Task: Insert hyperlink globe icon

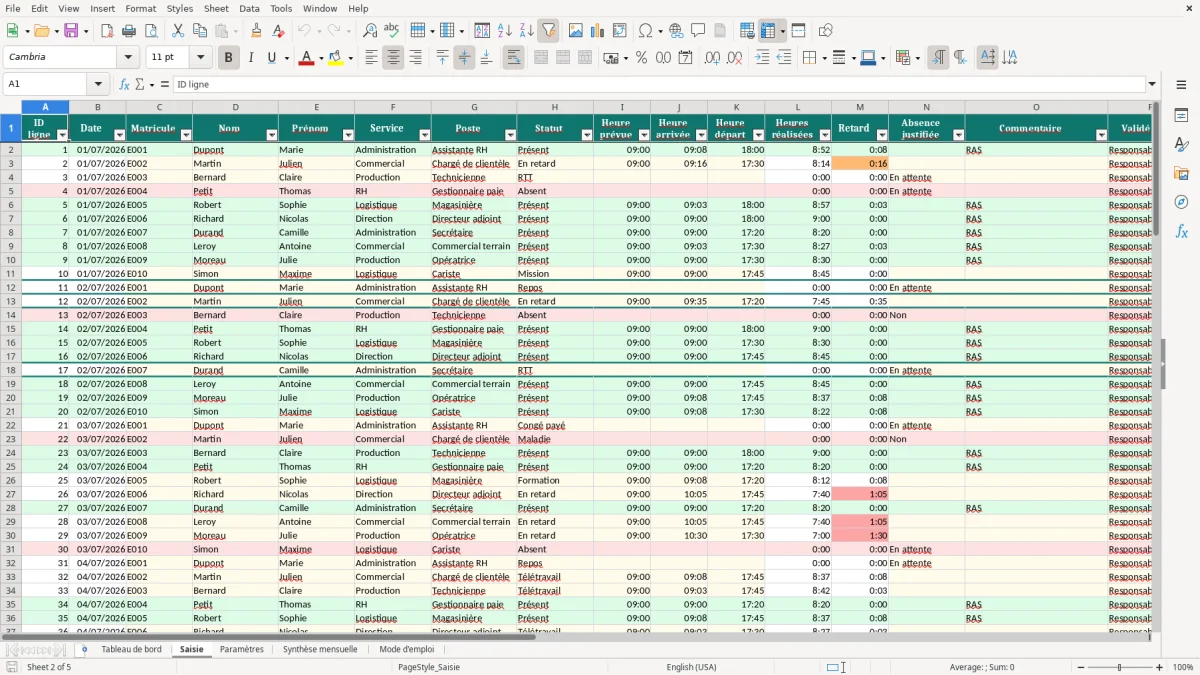Action: [676, 31]
